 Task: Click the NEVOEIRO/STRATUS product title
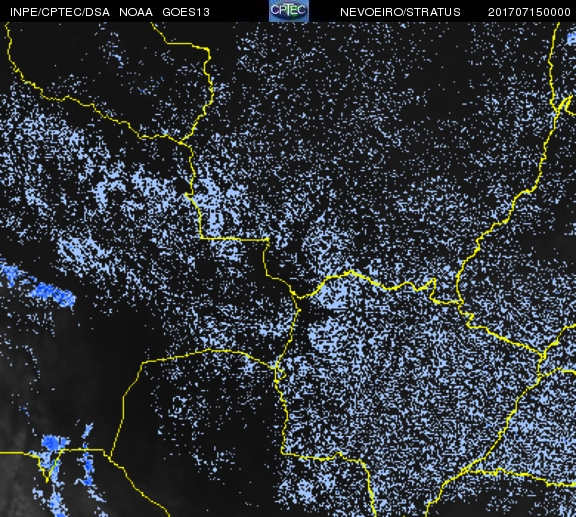[x=400, y=12]
